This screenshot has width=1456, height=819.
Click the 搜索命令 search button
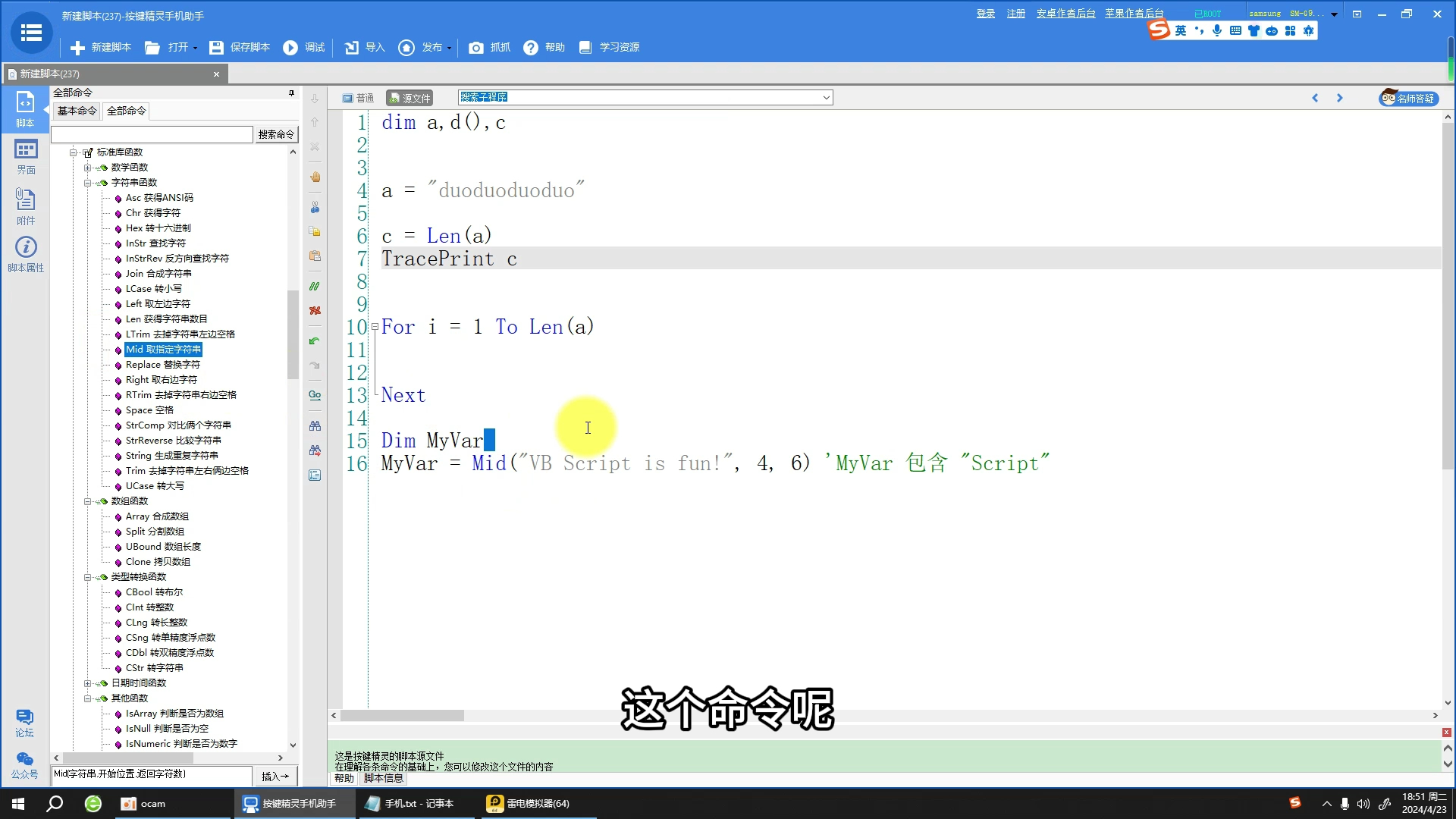(x=276, y=134)
